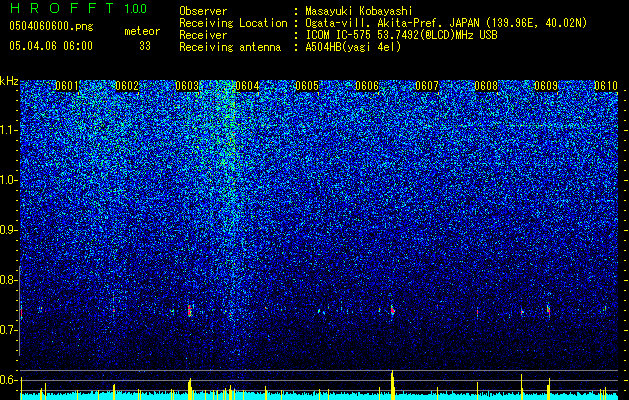The height and width of the screenshot is (400, 629).
Task: Select observer name Masayuki Kobayashi
Action: 358,11
